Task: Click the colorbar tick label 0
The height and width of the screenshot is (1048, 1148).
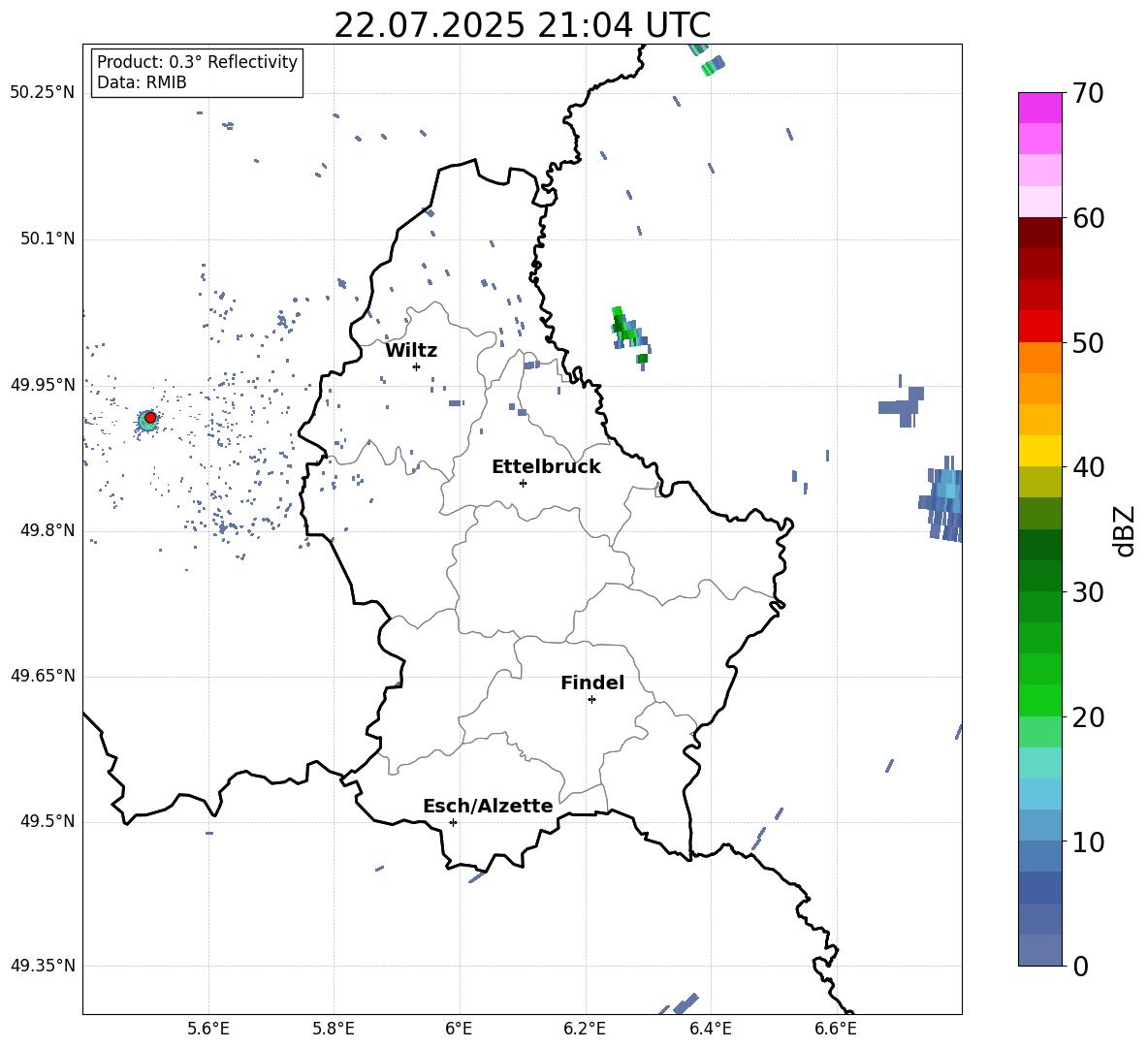Action: click(1080, 966)
